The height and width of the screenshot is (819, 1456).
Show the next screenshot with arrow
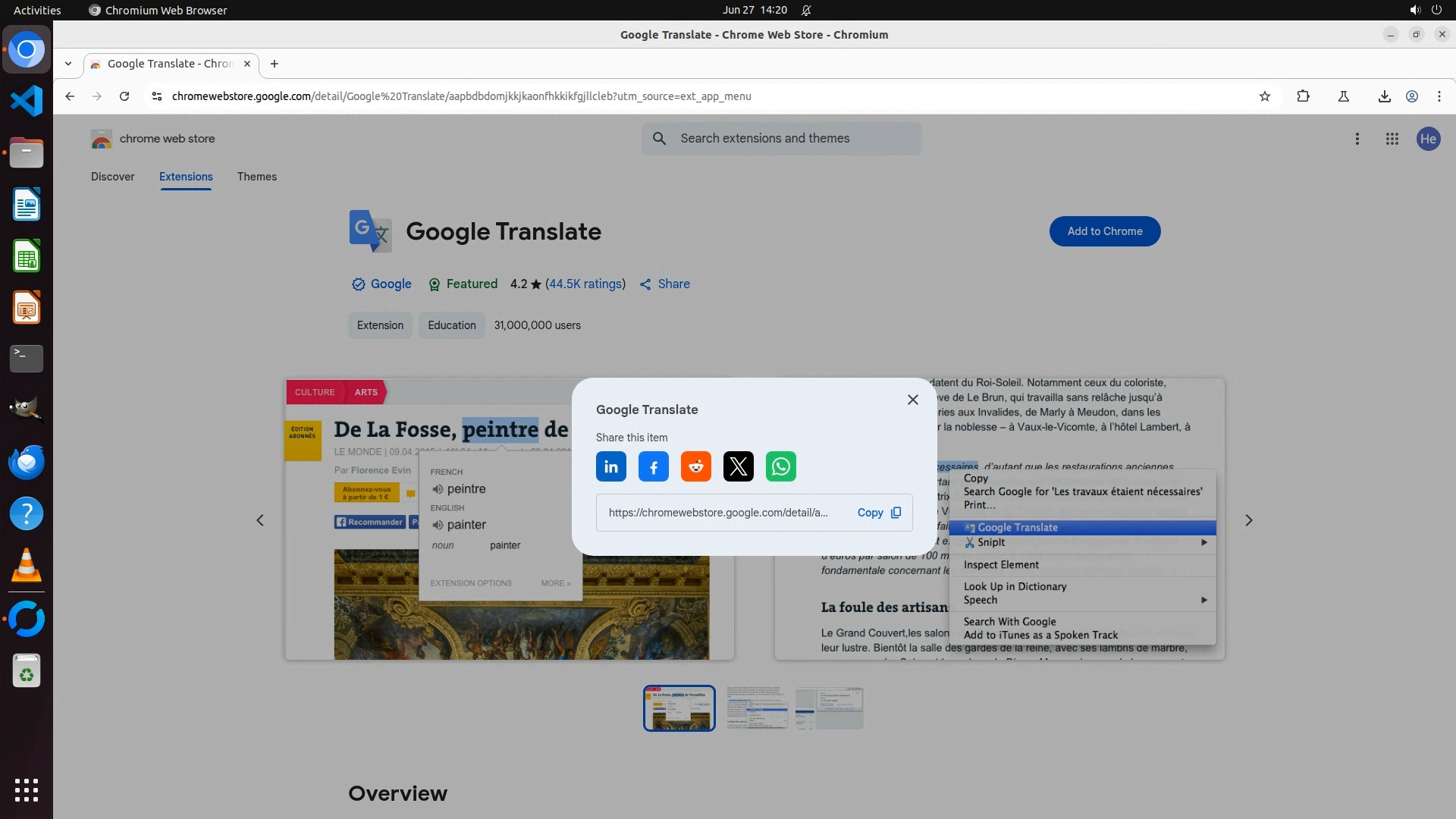click(x=1248, y=520)
